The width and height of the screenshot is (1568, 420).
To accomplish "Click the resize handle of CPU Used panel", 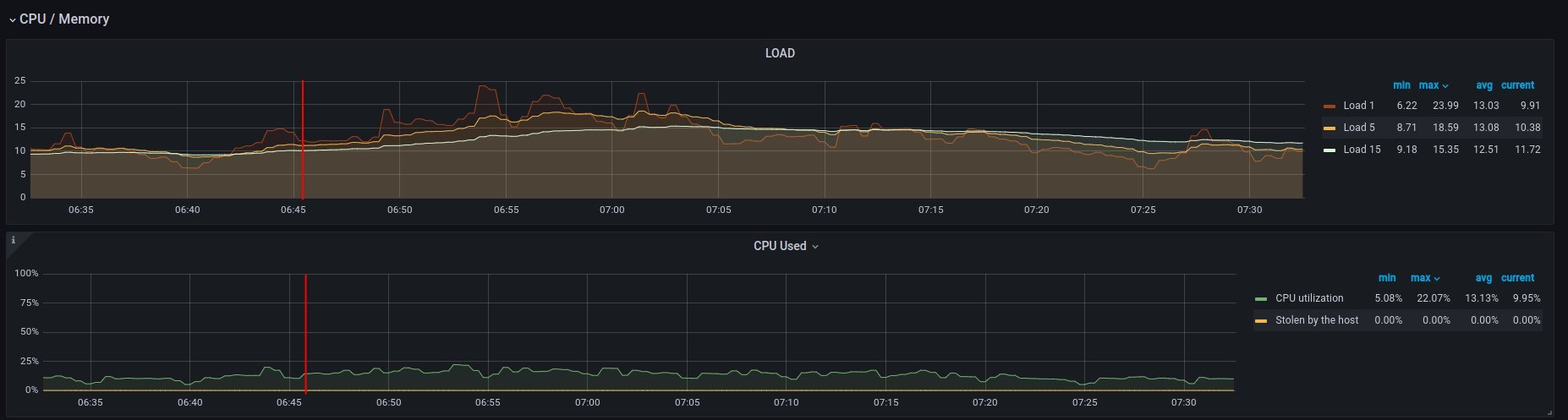I will [1549, 412].
